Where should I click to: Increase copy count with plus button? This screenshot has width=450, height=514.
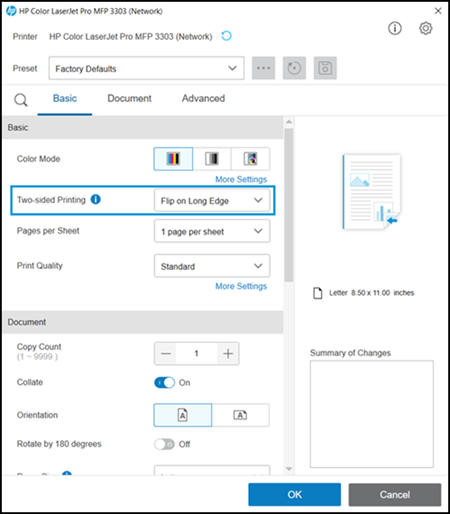point(228,353)
